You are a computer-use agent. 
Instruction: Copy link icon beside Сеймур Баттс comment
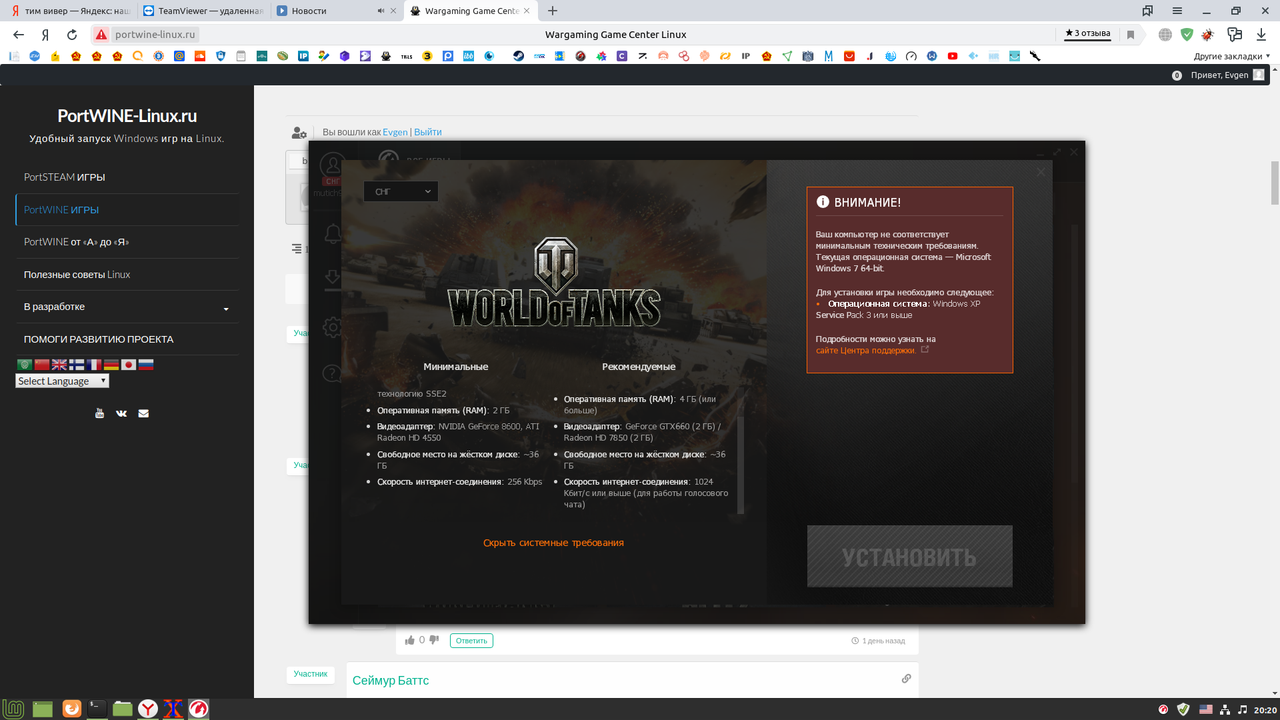tap(906, 678)
